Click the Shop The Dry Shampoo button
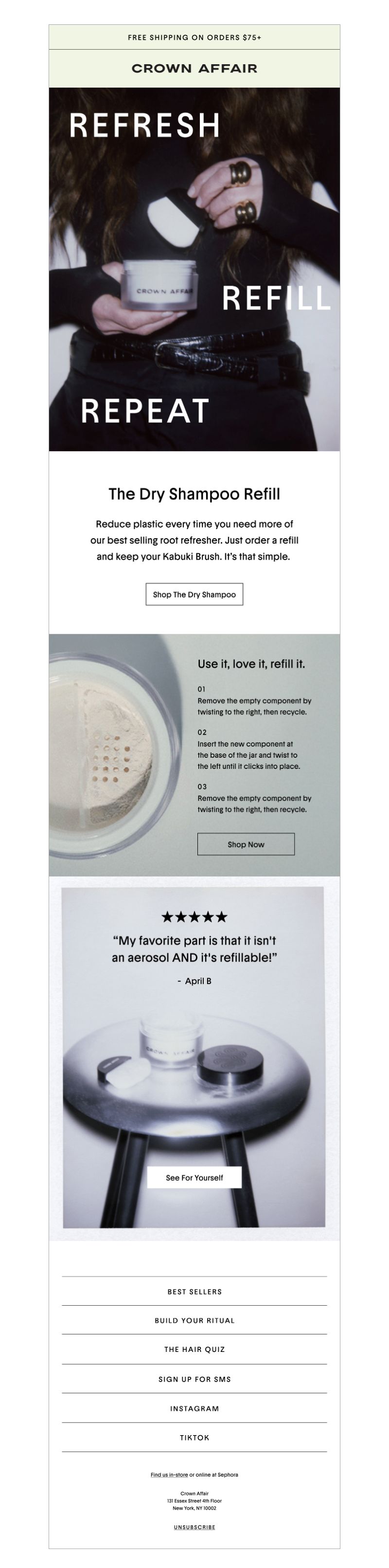 [194, 594]
